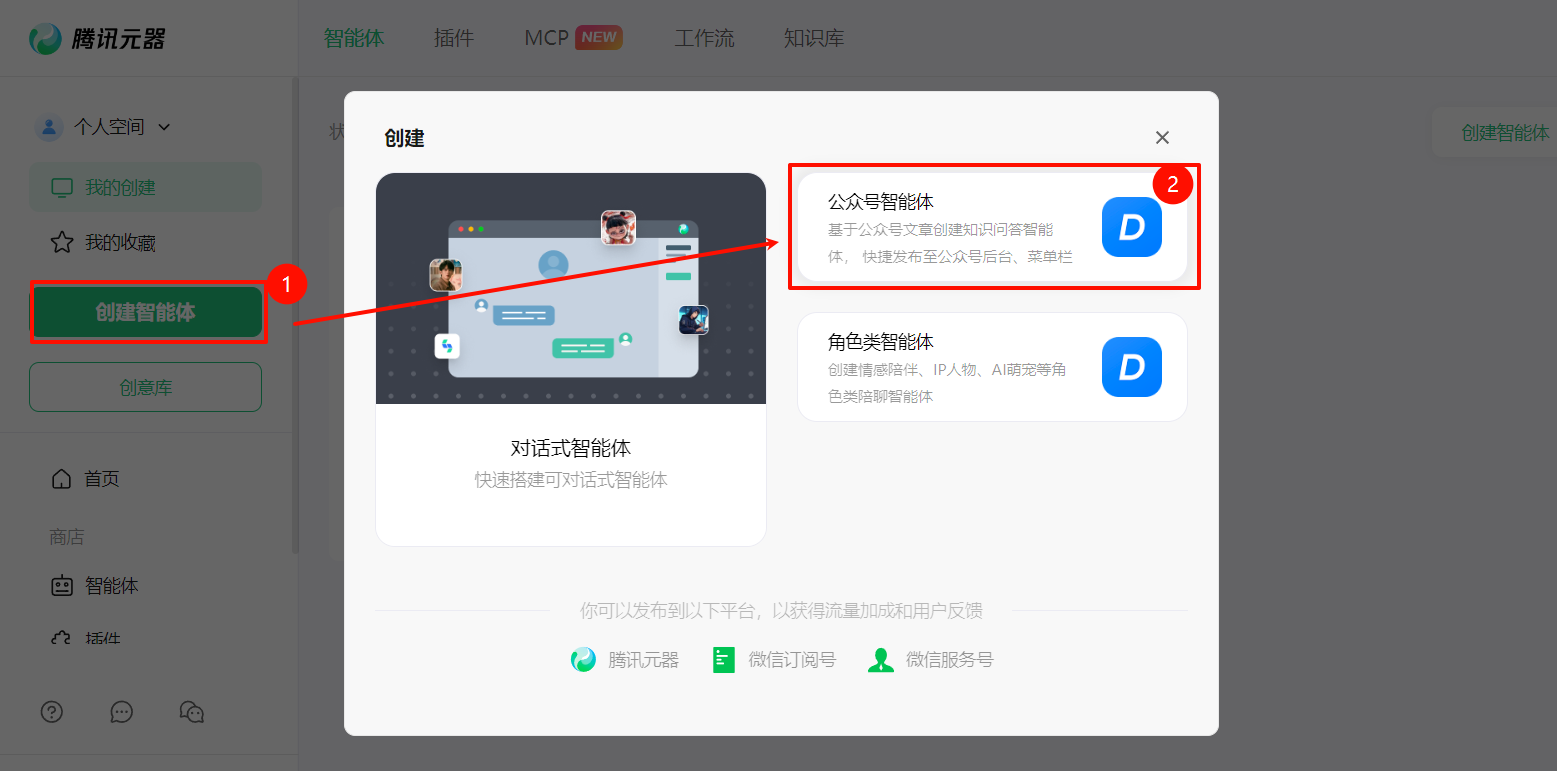This screenshot has height=771, width=1557.
Task: Click the blue D icon for 角色类智能体
Action: tap(1131, 367)
